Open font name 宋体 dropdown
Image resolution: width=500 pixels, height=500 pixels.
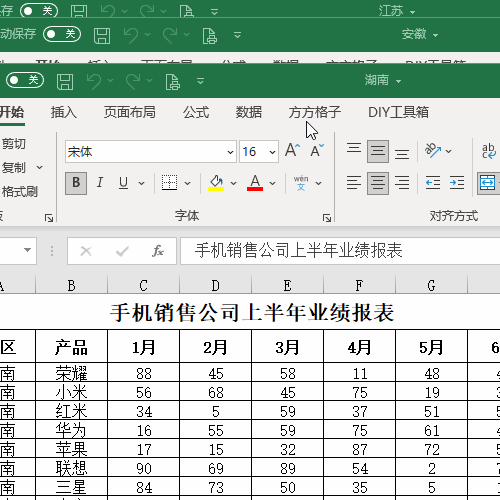pyautogui.click(x=230, y=152)
